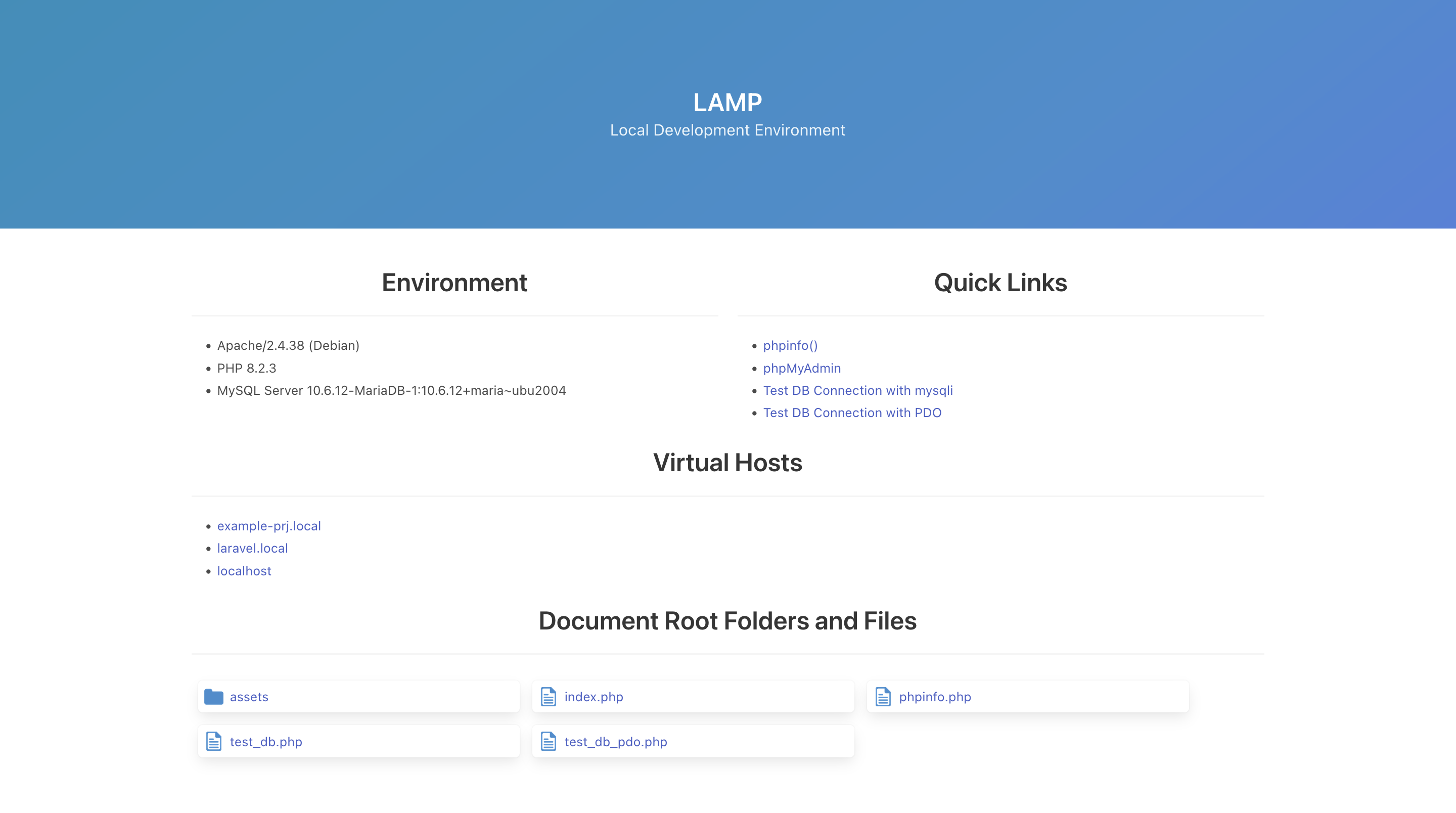Click the assets folder icon
The image size is (1456, 813).
click(x=214, y=697)
